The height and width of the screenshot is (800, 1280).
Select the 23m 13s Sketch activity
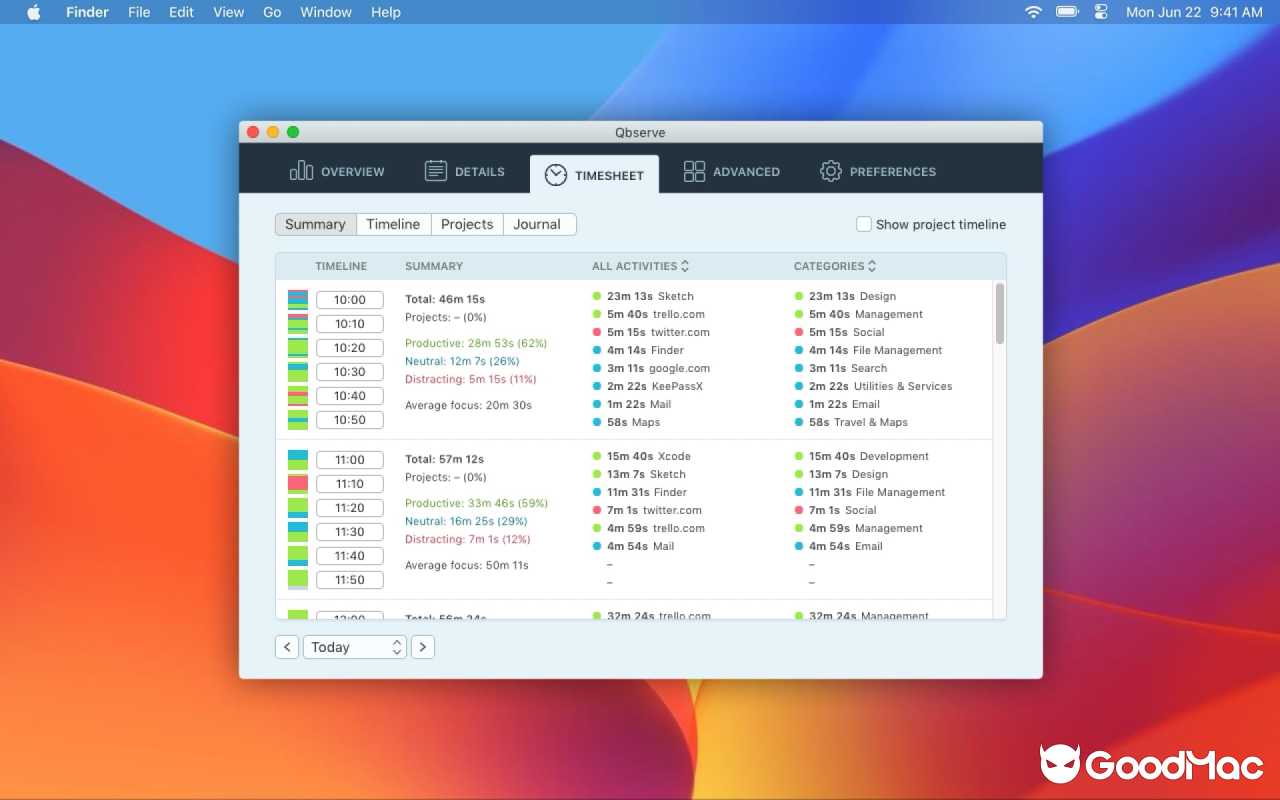[643, 296]
